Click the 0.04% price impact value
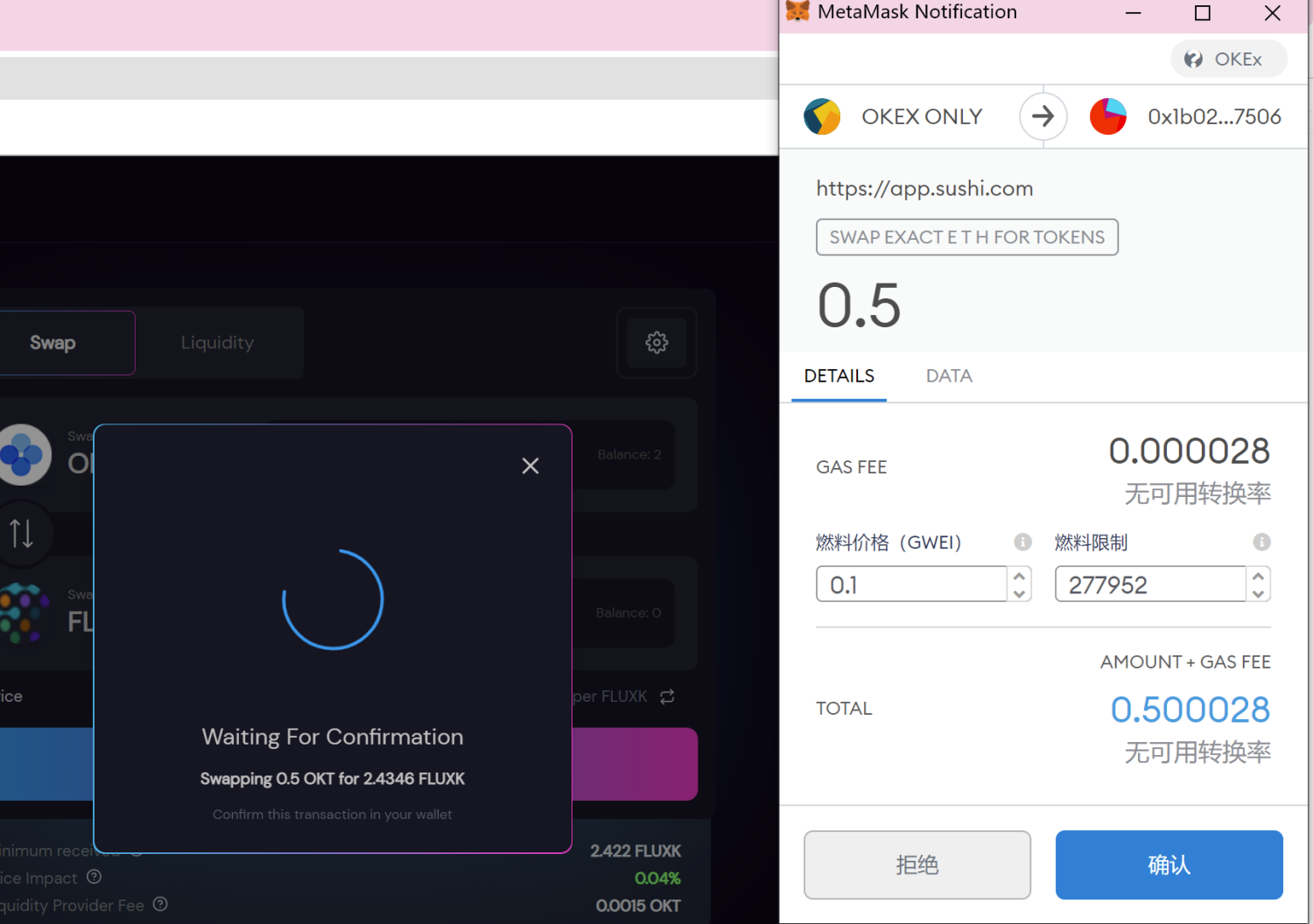Viewport: 1313px width, 924px height. (x=657, y=878)
